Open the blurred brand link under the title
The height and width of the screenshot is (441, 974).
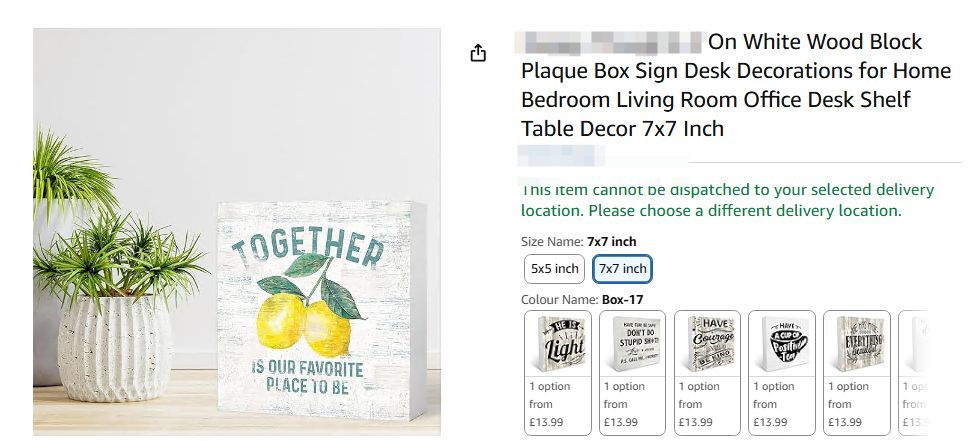[602, 154]
